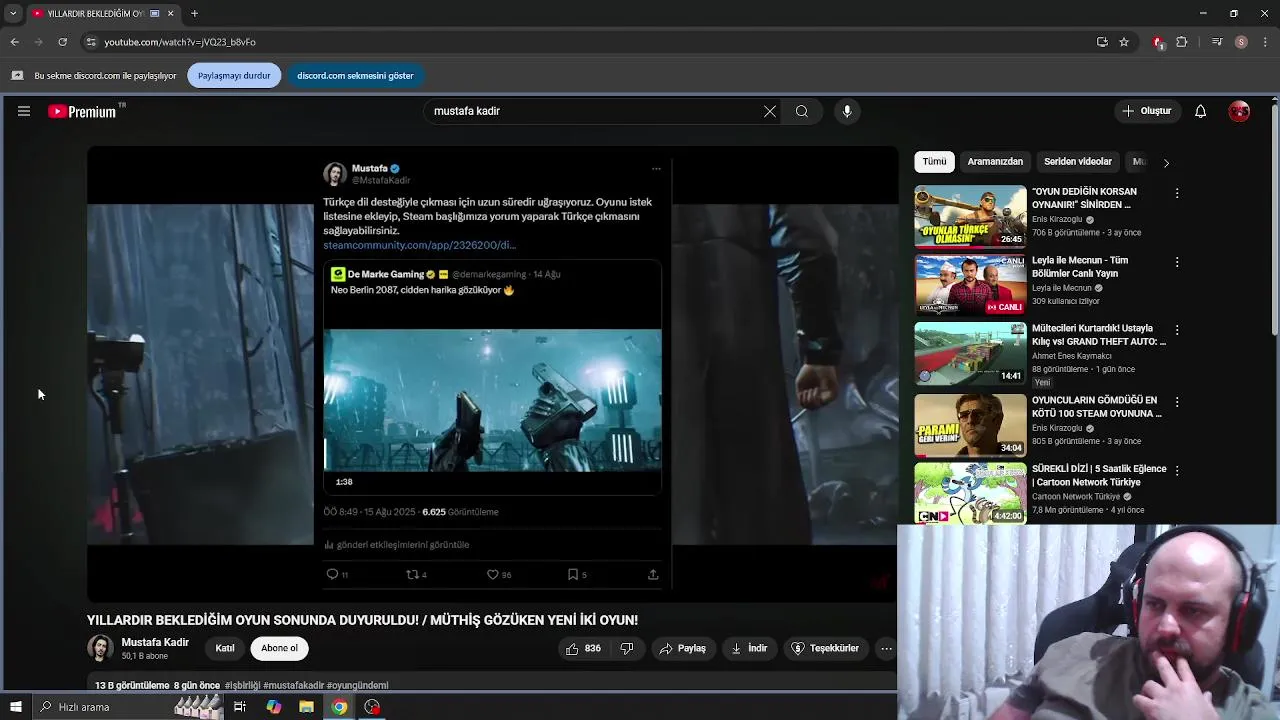
Task: Dislike the video with thumbs down
Action: 627,648
